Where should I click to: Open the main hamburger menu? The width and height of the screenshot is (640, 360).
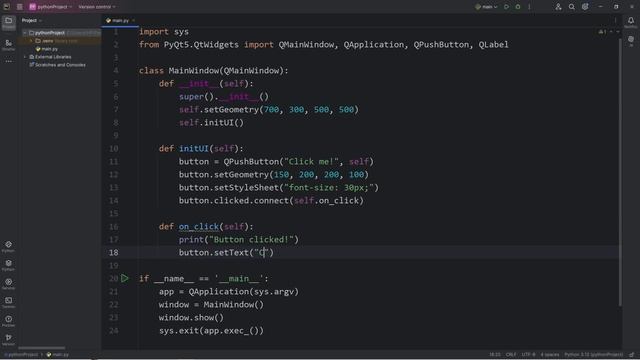point(20,7)
